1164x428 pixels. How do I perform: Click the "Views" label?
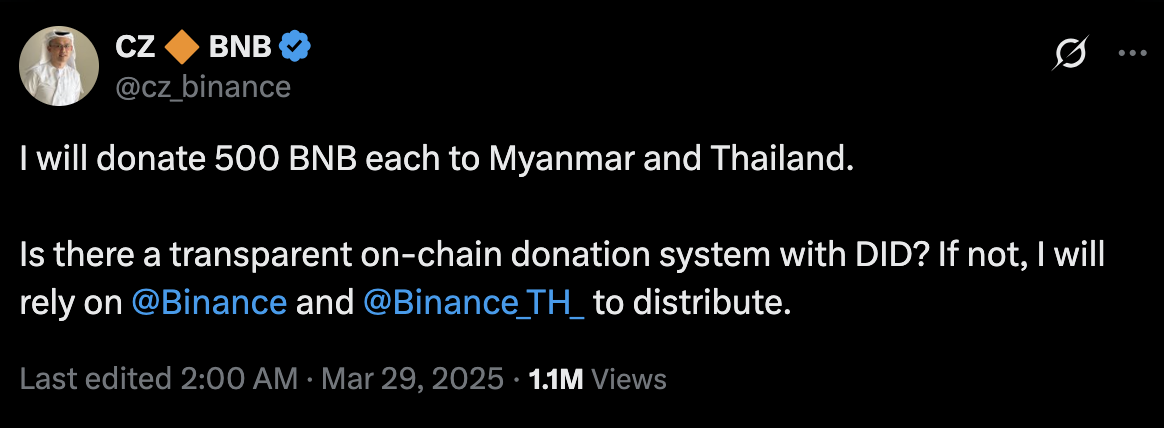(630, 380)
